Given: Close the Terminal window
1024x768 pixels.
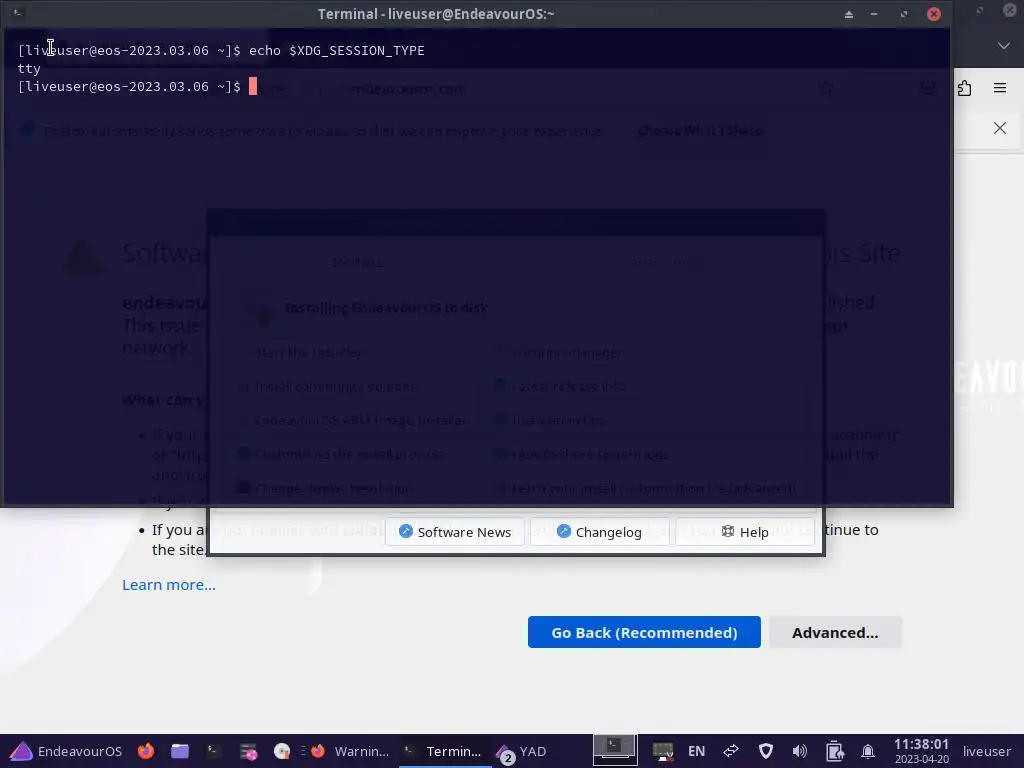Looking at the screenshot, I should click(934, 14).
